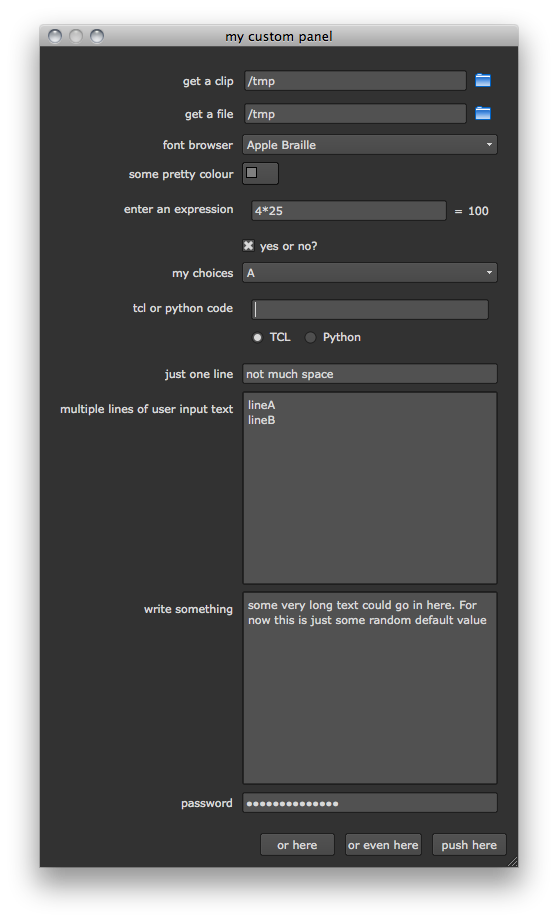Focus the enter an expression field
Image resolution: width=558 pixels, height=922 pixels.
coord(349,211)
